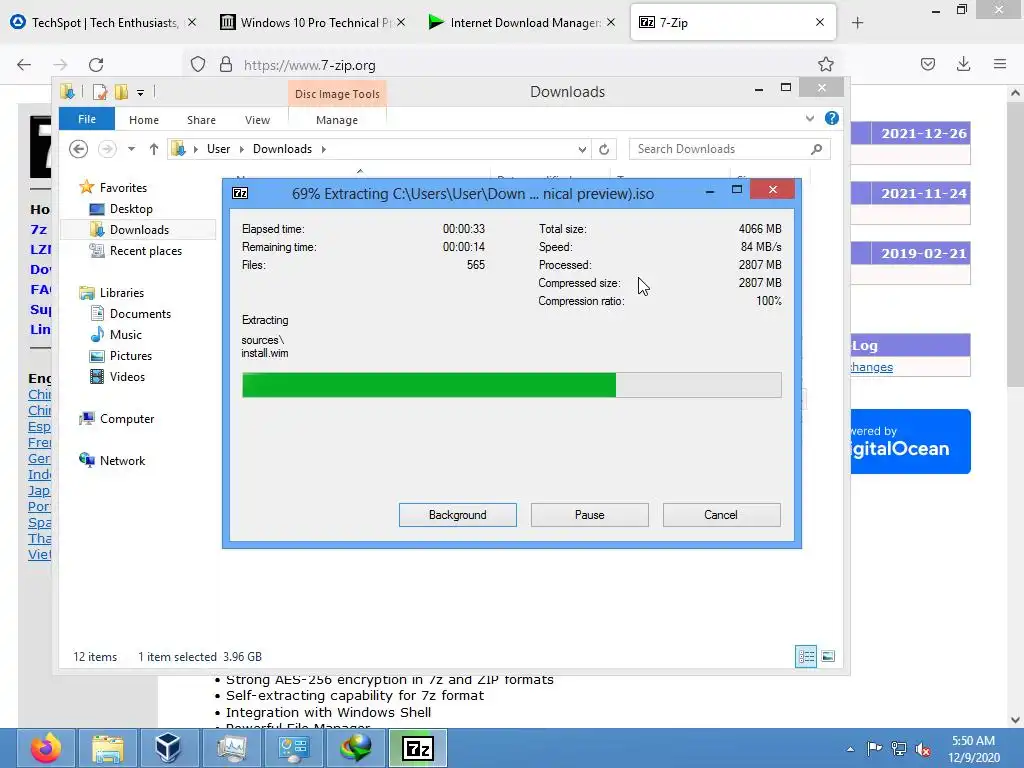
Task: Open Pictures library
Action: coord(131,356)
